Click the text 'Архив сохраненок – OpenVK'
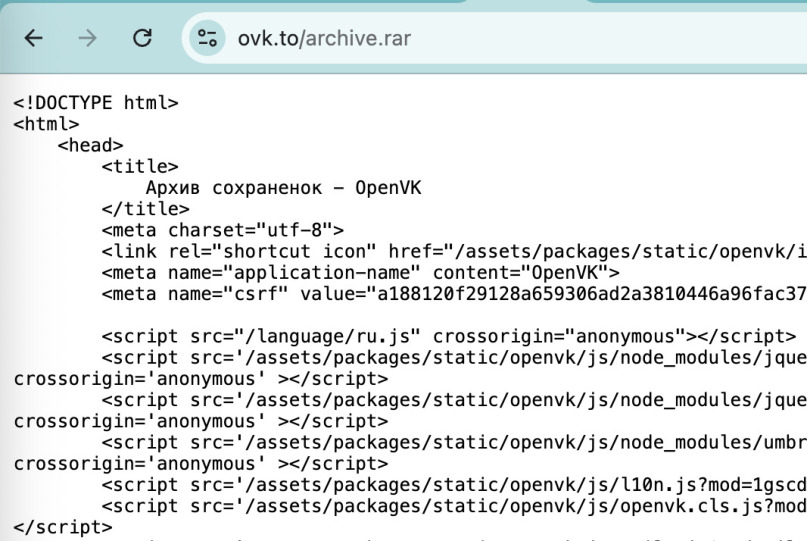This screenshot has width=807, height=541. pos(284,188)
